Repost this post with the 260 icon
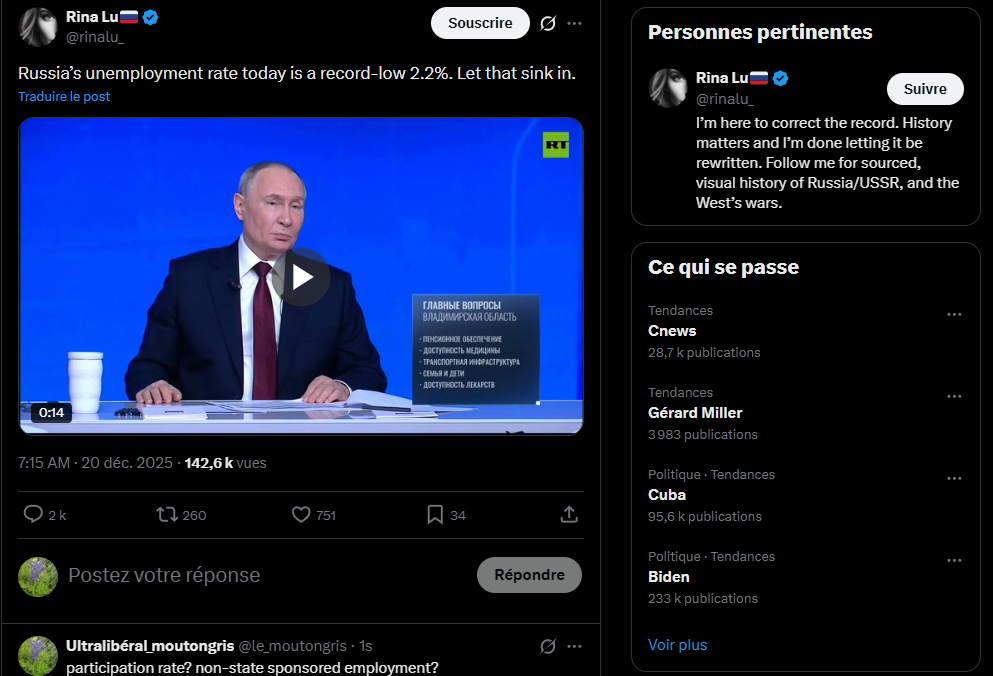This screenshot has height=676, width=993. pos(181,514)
